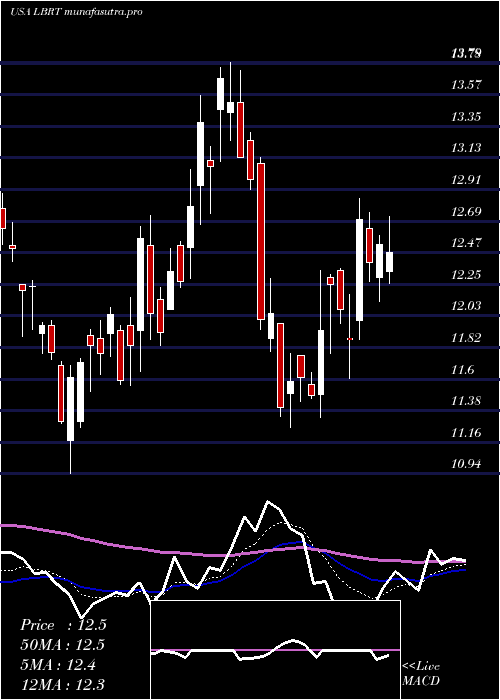Click the Live MACD inset chart

(275, 650)
